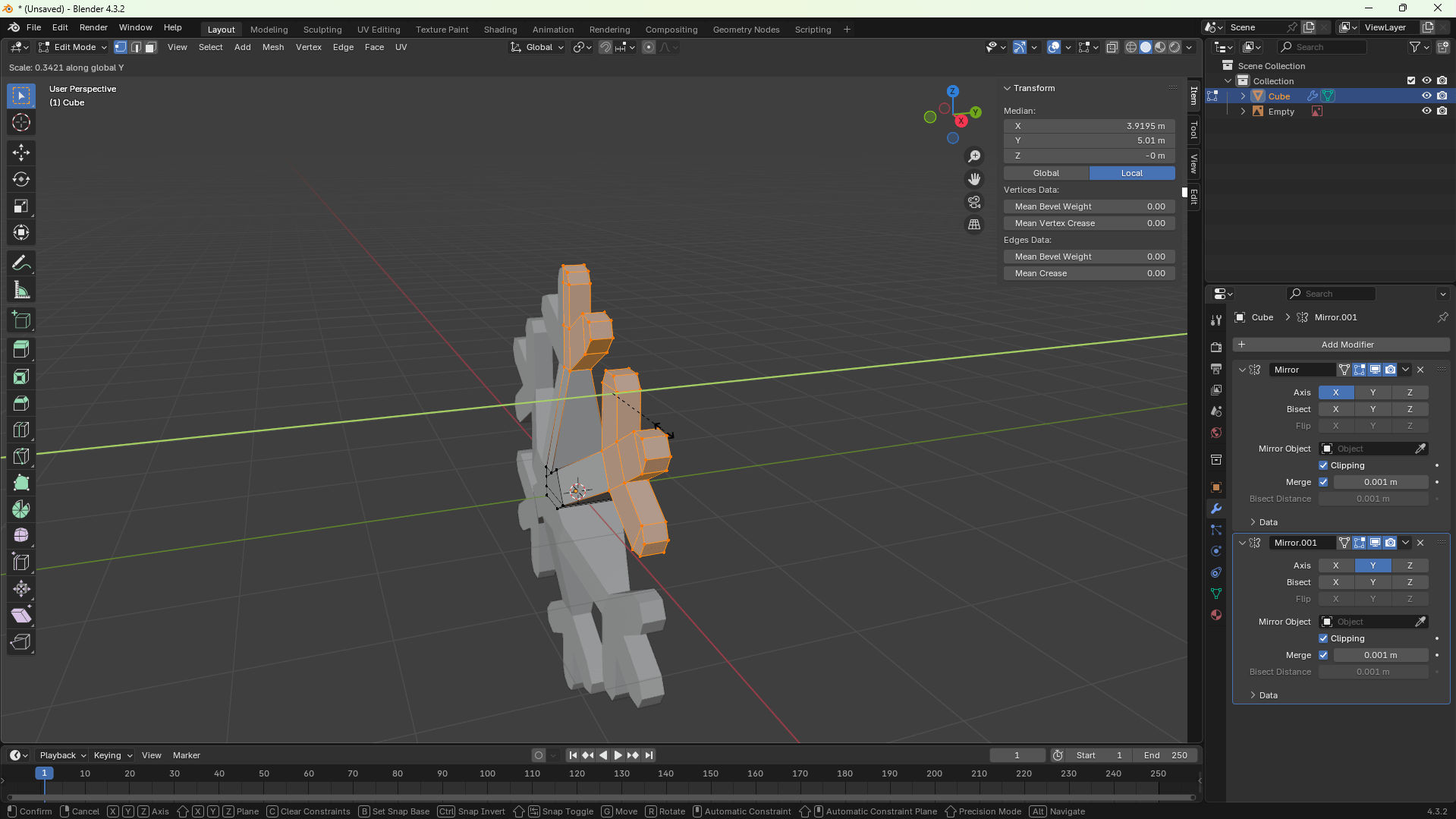This screenshot has width=1456, height=819.
Task: Select the Loop Cut tool
Action: [x=21, y=430]
